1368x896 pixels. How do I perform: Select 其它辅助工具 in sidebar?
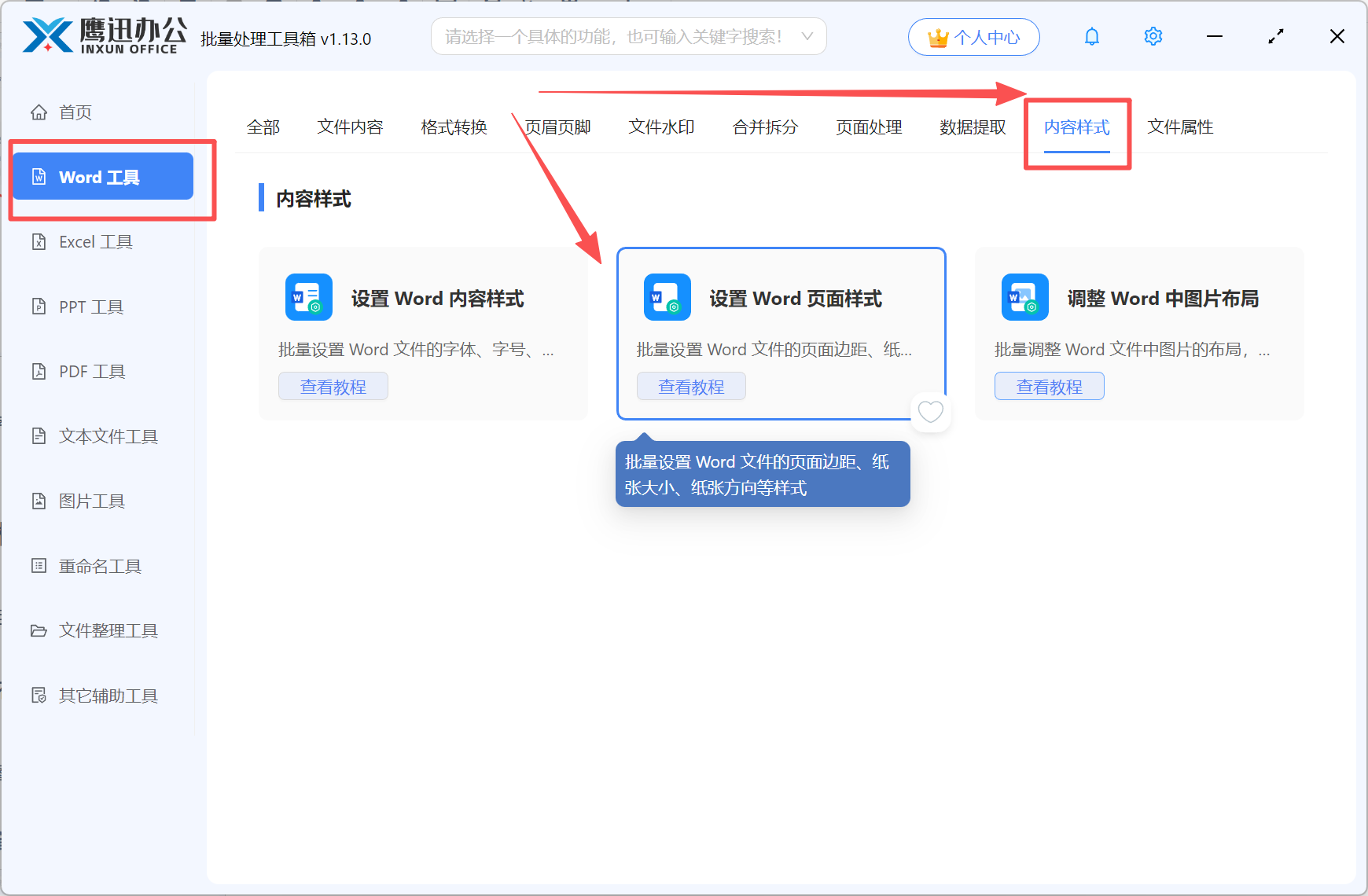107,695
